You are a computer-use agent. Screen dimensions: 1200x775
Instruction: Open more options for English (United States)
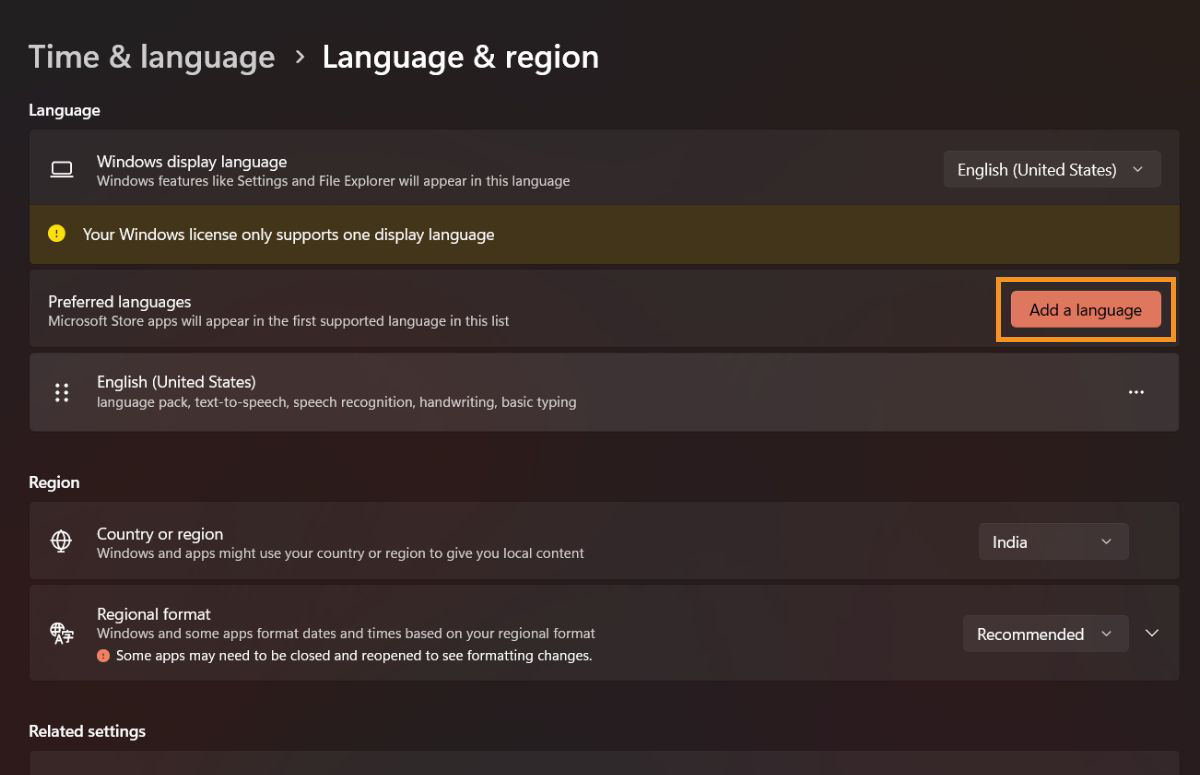[x=1136, y=392]
